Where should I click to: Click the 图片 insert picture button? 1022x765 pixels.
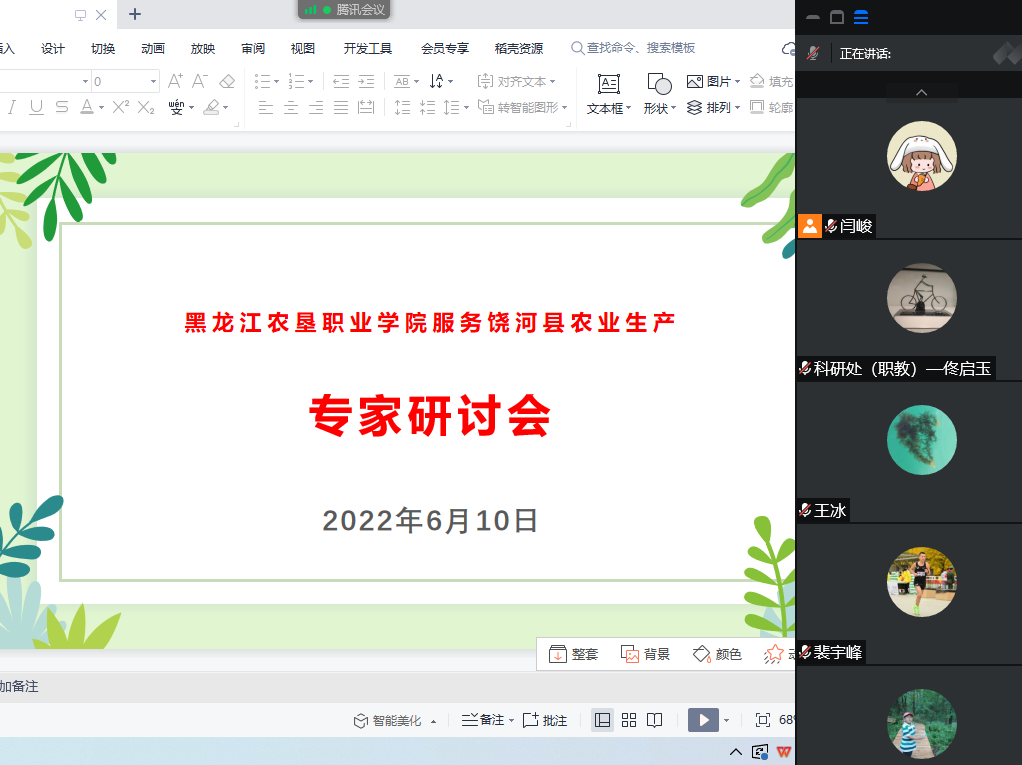click(713, 81)
